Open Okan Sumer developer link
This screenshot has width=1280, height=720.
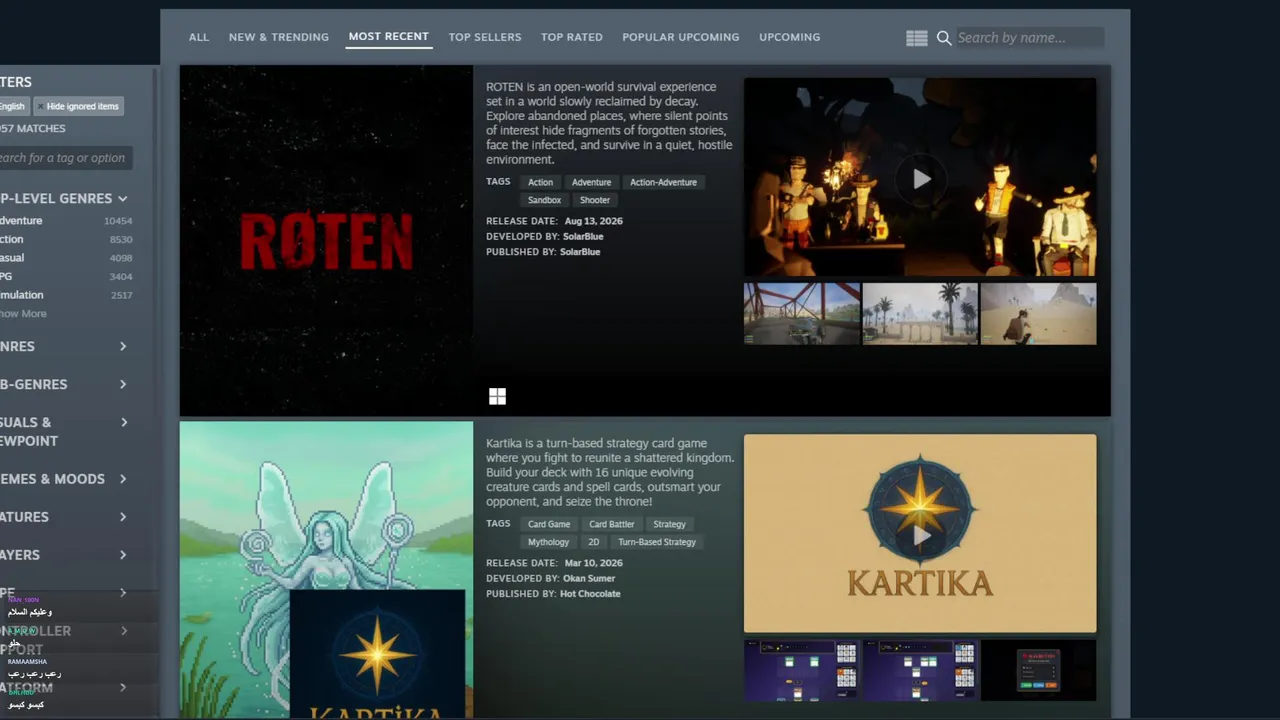pos(589,579)
